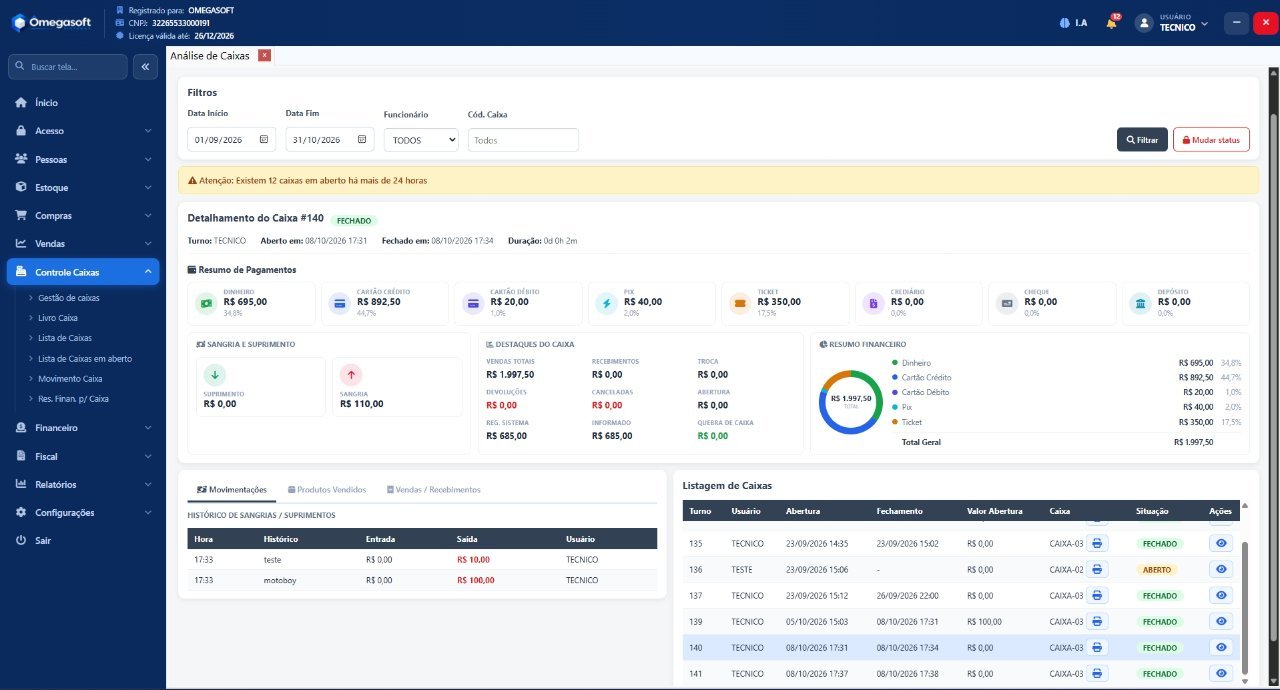Image resolution: width=1280 pixels, height=690 pixels.
Task: Print caixa 139 using printer icon
Action: (1097, 621)
